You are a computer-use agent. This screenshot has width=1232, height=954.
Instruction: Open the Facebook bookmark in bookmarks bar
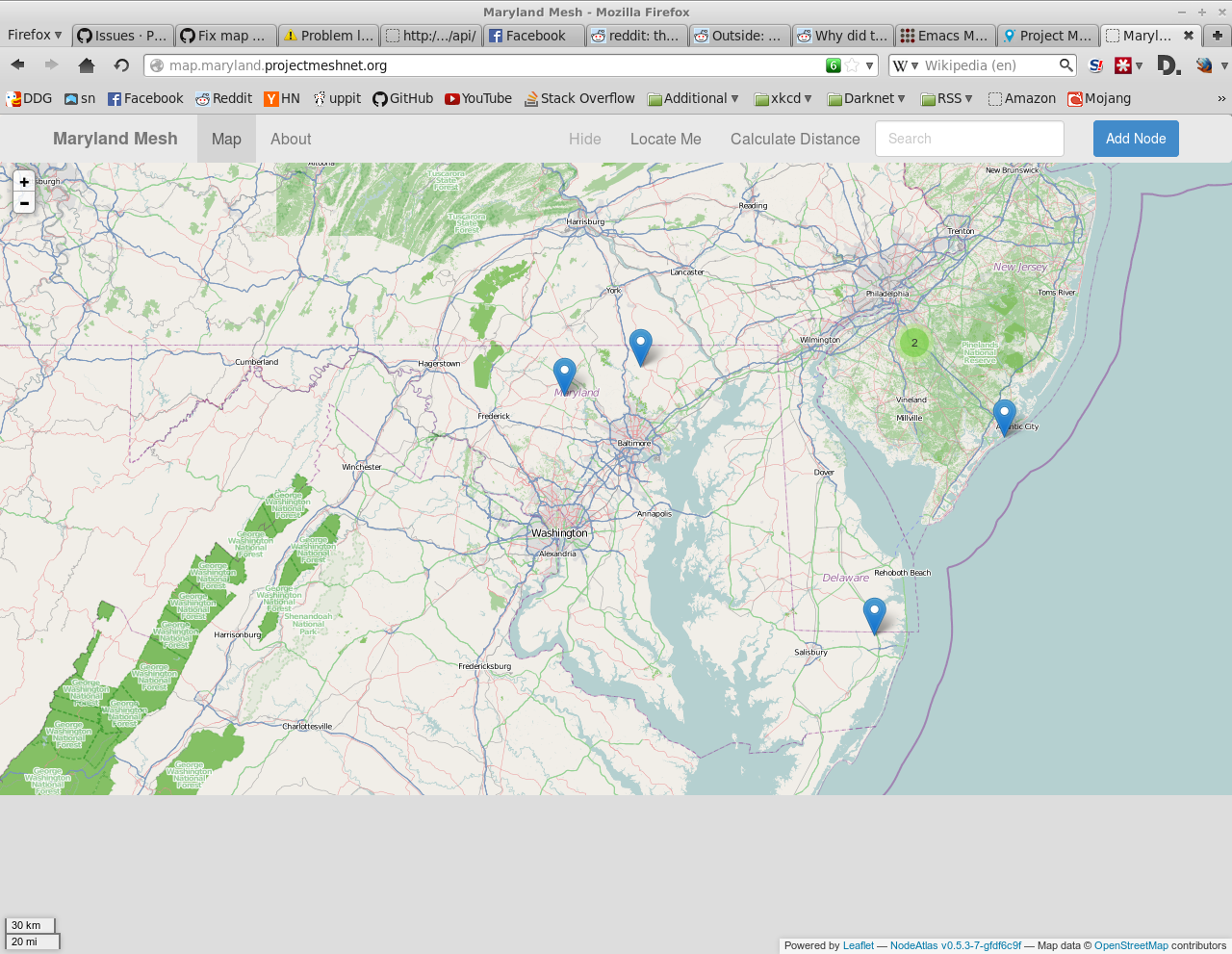[145, 98]
